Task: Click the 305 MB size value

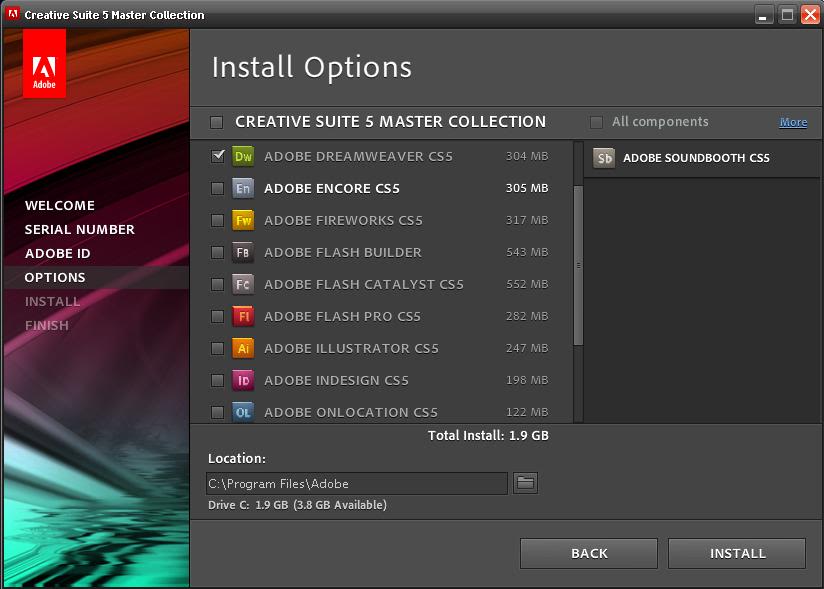Action: coord(527,188)
